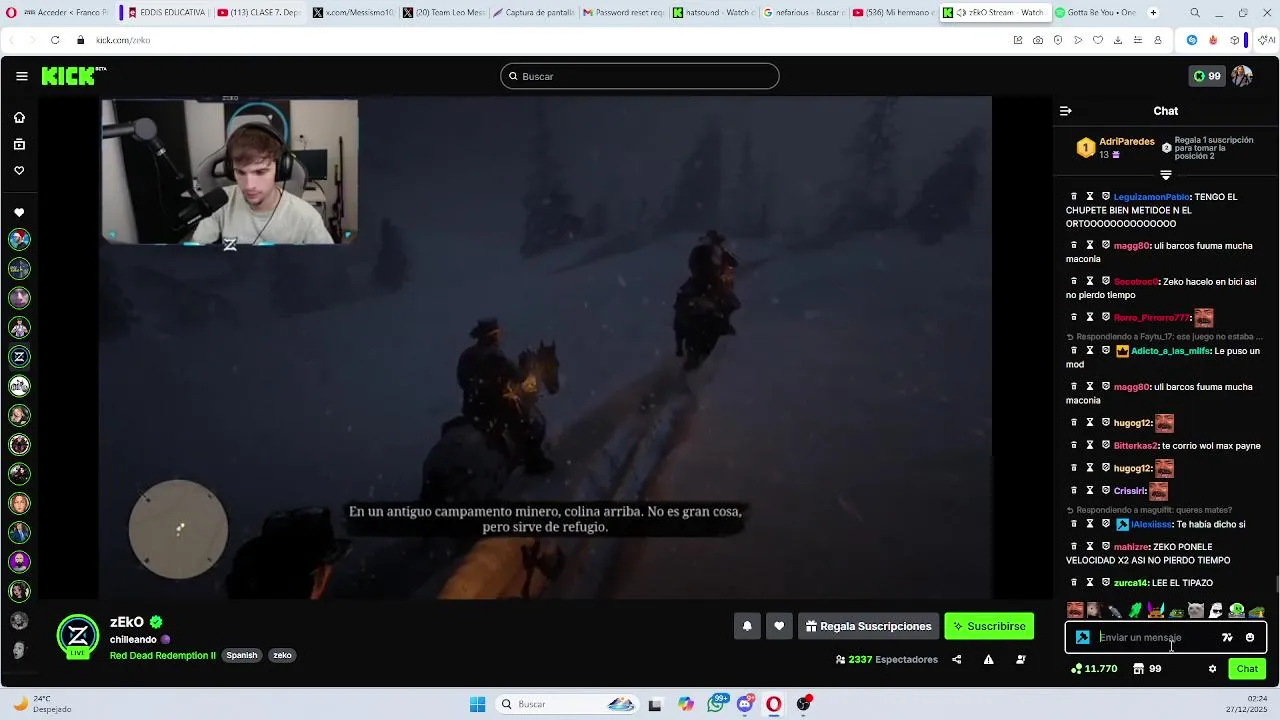Switch to the hatsound browser tab
Image resolution: width=1280 pixels, height=720 pixels.
point(712,13)
